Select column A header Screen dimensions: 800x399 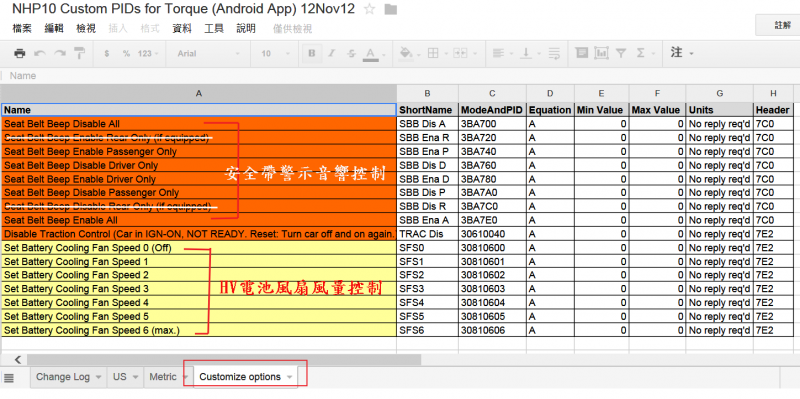pos(198,93)
